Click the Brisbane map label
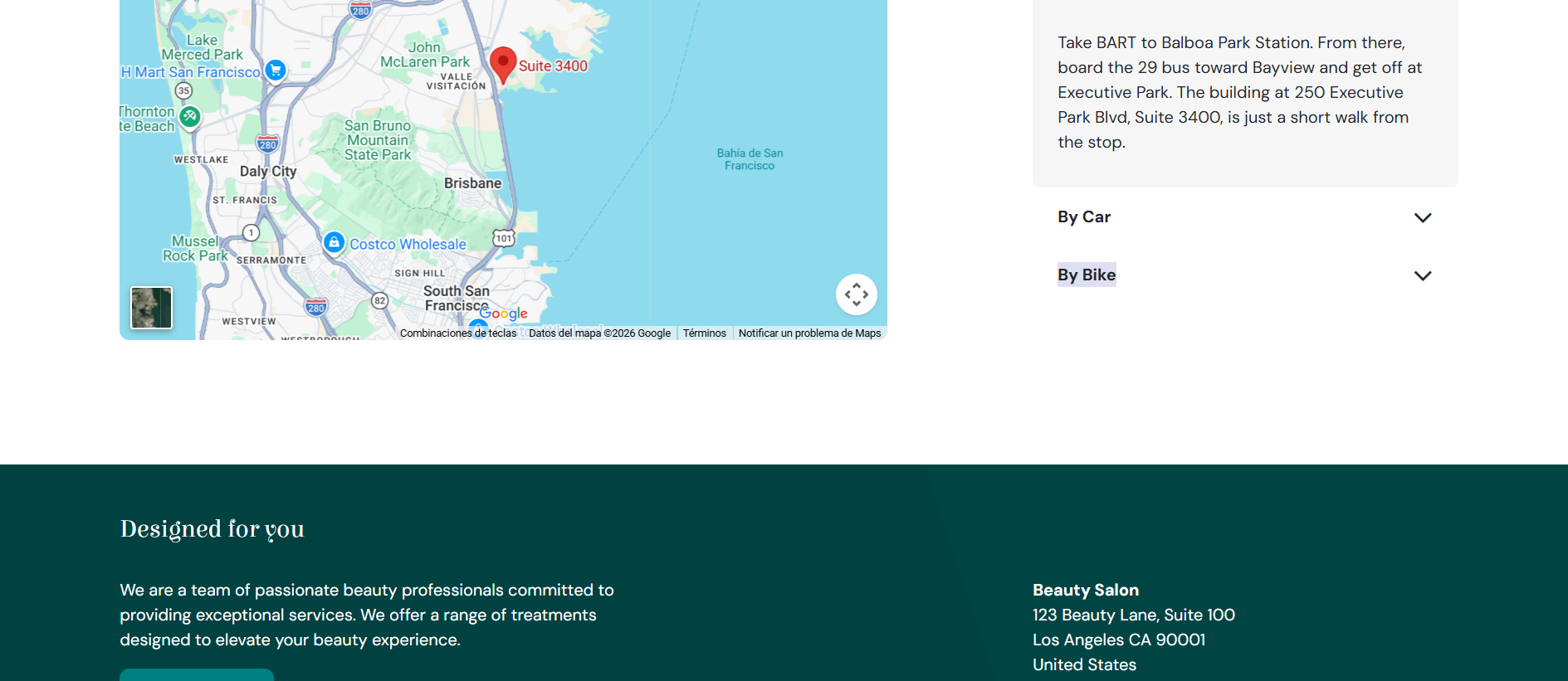This screenshot has width=1568, height=681. click(473, 183)
